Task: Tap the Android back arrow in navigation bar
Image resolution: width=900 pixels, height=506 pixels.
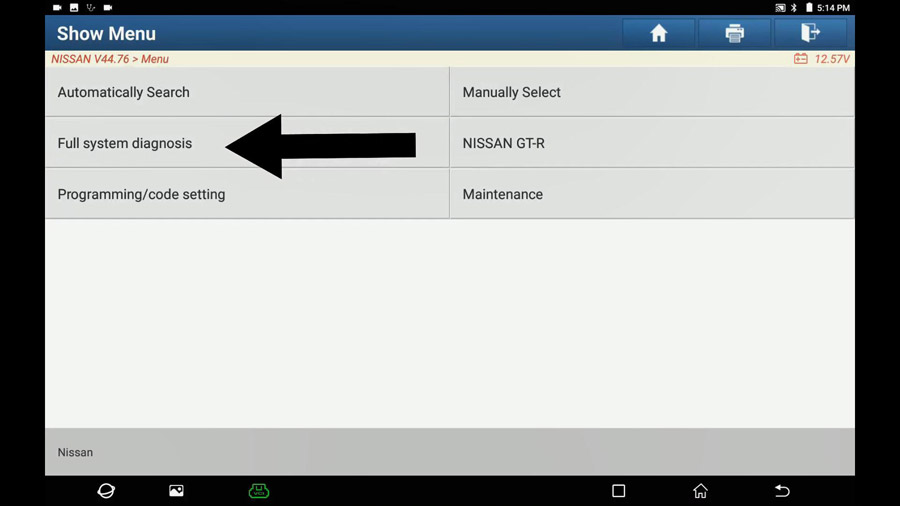Action: (782, 491)
